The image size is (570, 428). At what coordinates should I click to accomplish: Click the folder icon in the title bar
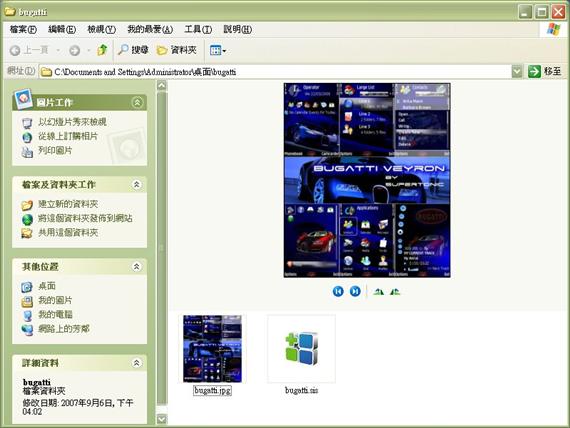[x=9, y=11]
